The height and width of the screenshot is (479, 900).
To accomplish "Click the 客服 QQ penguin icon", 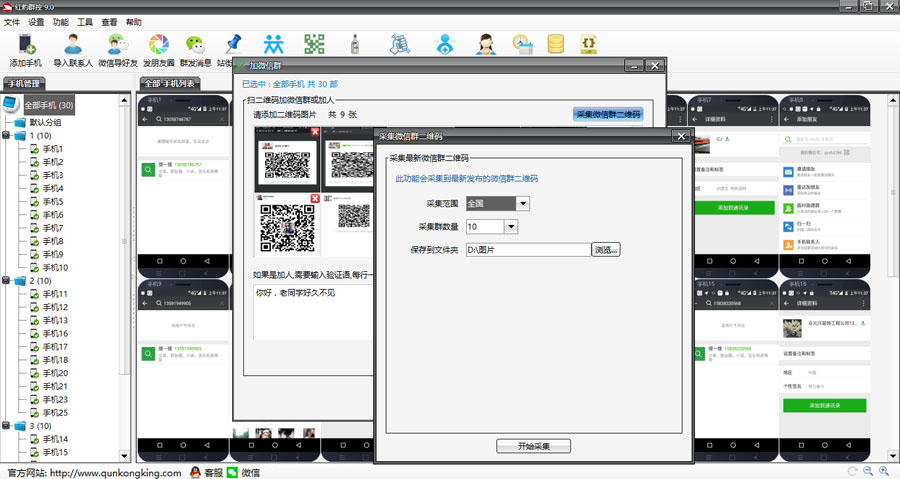I will pyautogui.click(x=195, y=472).
